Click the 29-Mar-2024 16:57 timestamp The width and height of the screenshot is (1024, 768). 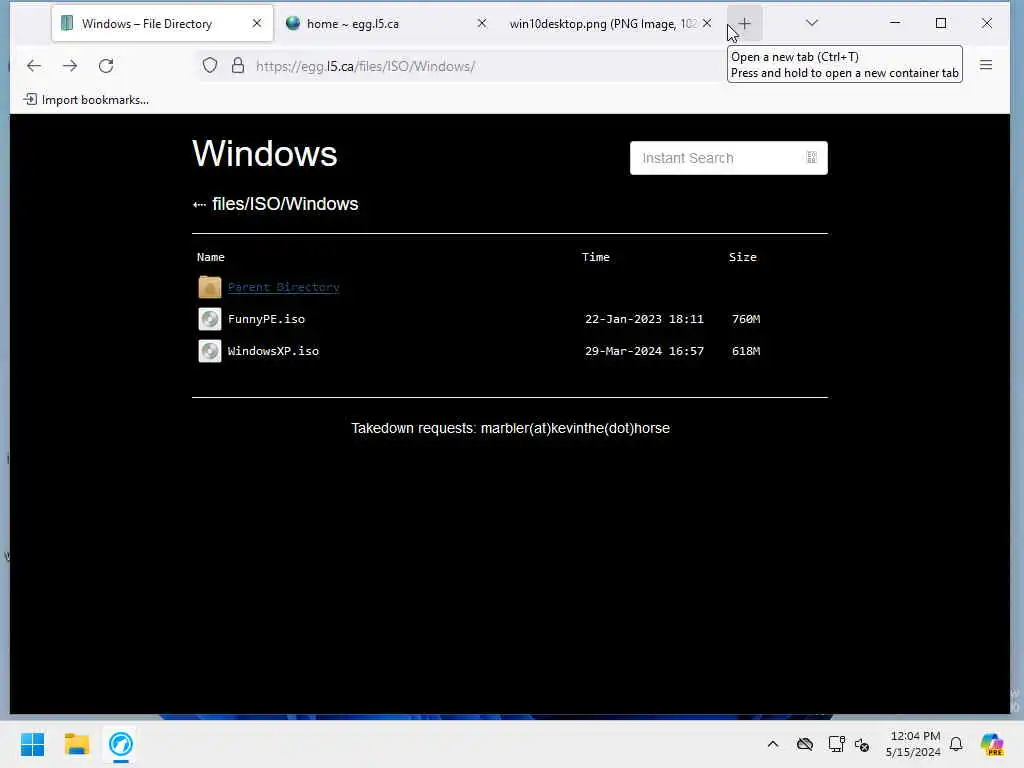644,351
